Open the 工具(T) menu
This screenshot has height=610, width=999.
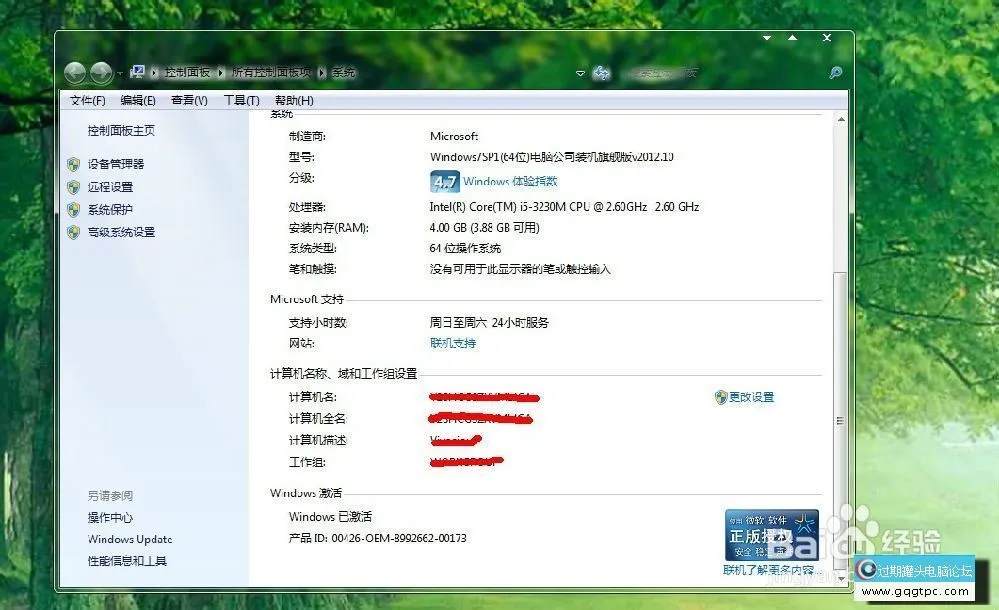pos(241,100)
